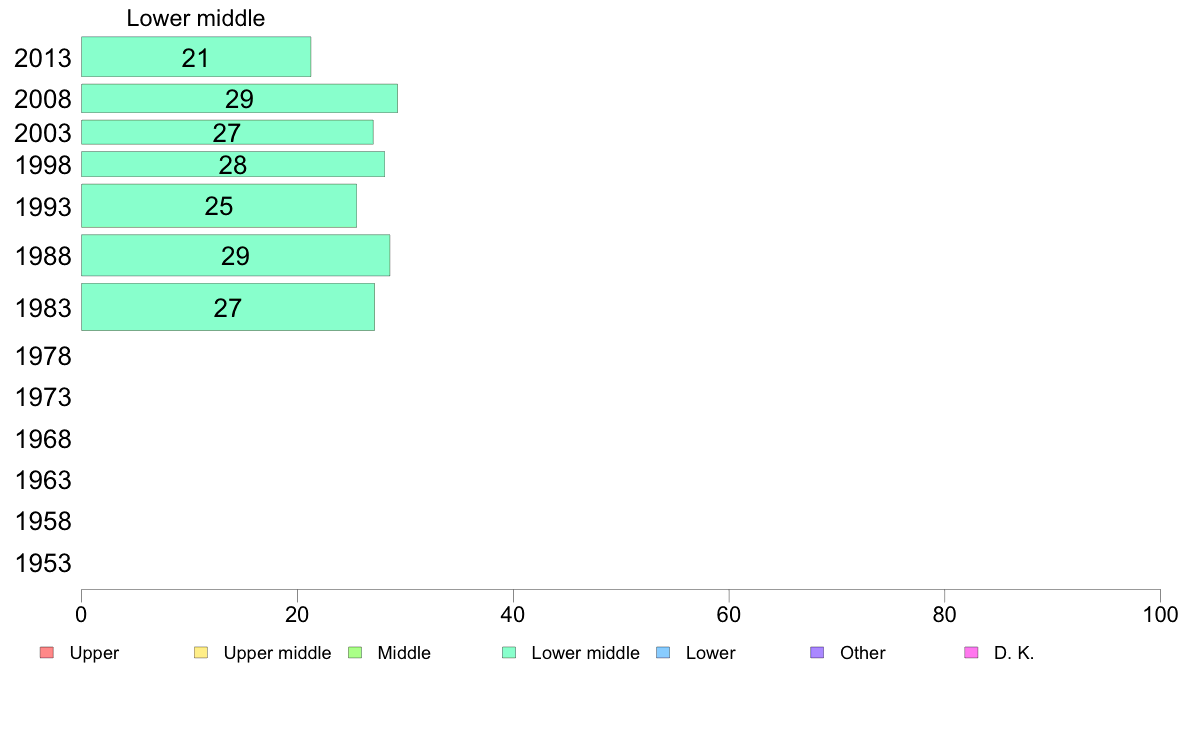Click the red Upper legend swatch
This screenshot has width=1188, height=736.
(47, 653)
